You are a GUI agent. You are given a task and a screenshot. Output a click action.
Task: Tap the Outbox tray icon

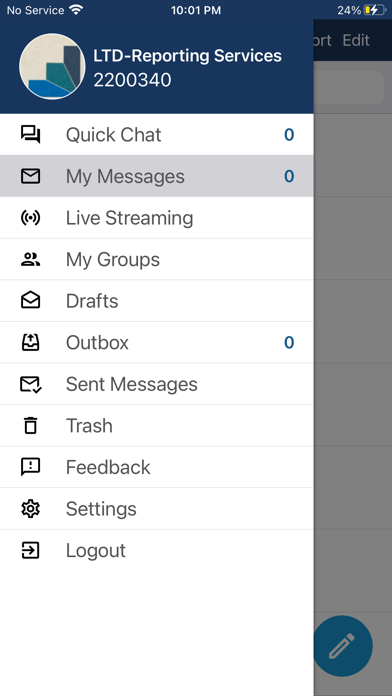pyautogui.click(x=31, y=342)
